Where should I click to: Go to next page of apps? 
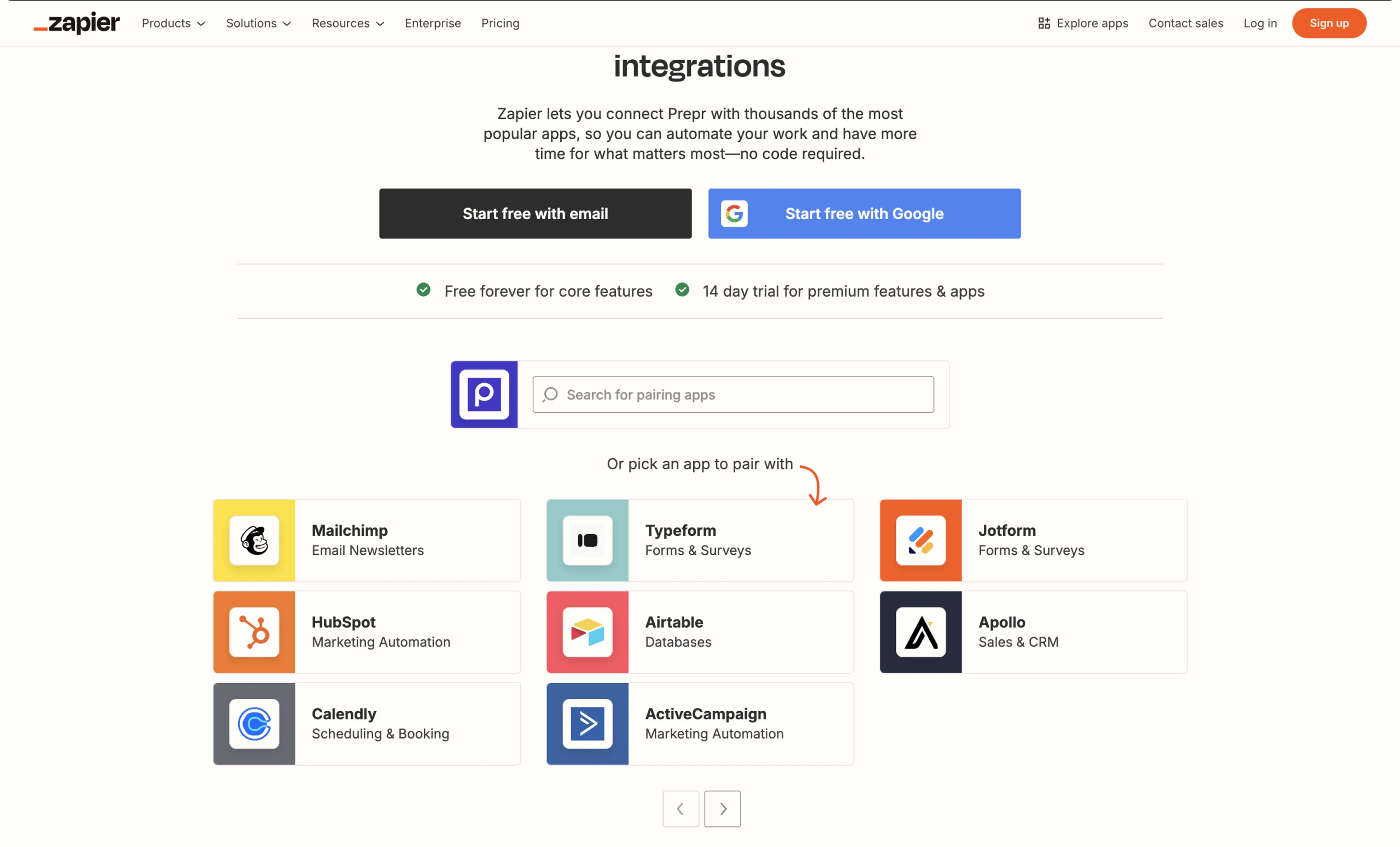(x=723, y=809)
